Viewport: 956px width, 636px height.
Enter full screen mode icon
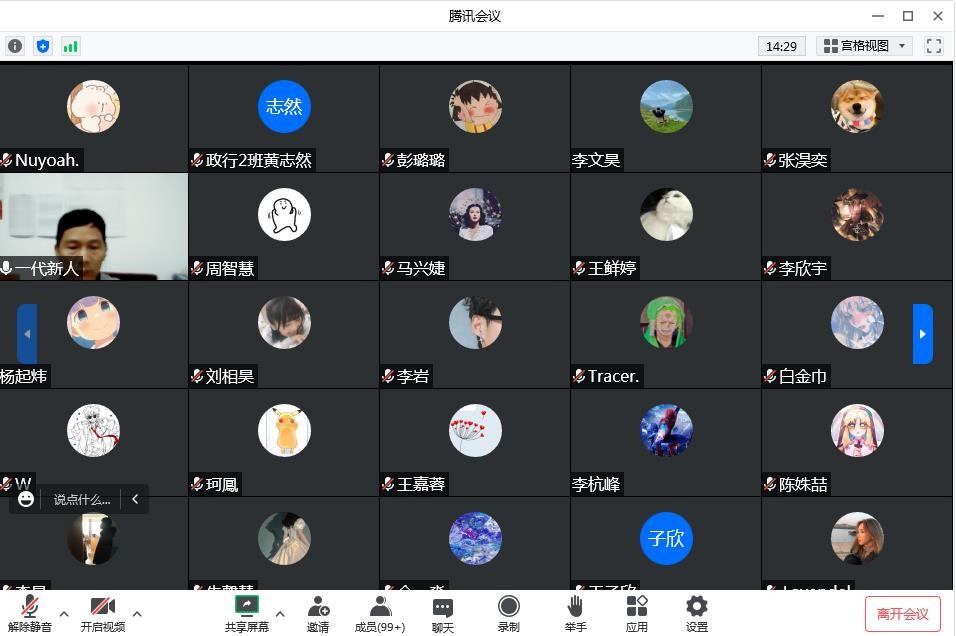(x=933, y=46)
